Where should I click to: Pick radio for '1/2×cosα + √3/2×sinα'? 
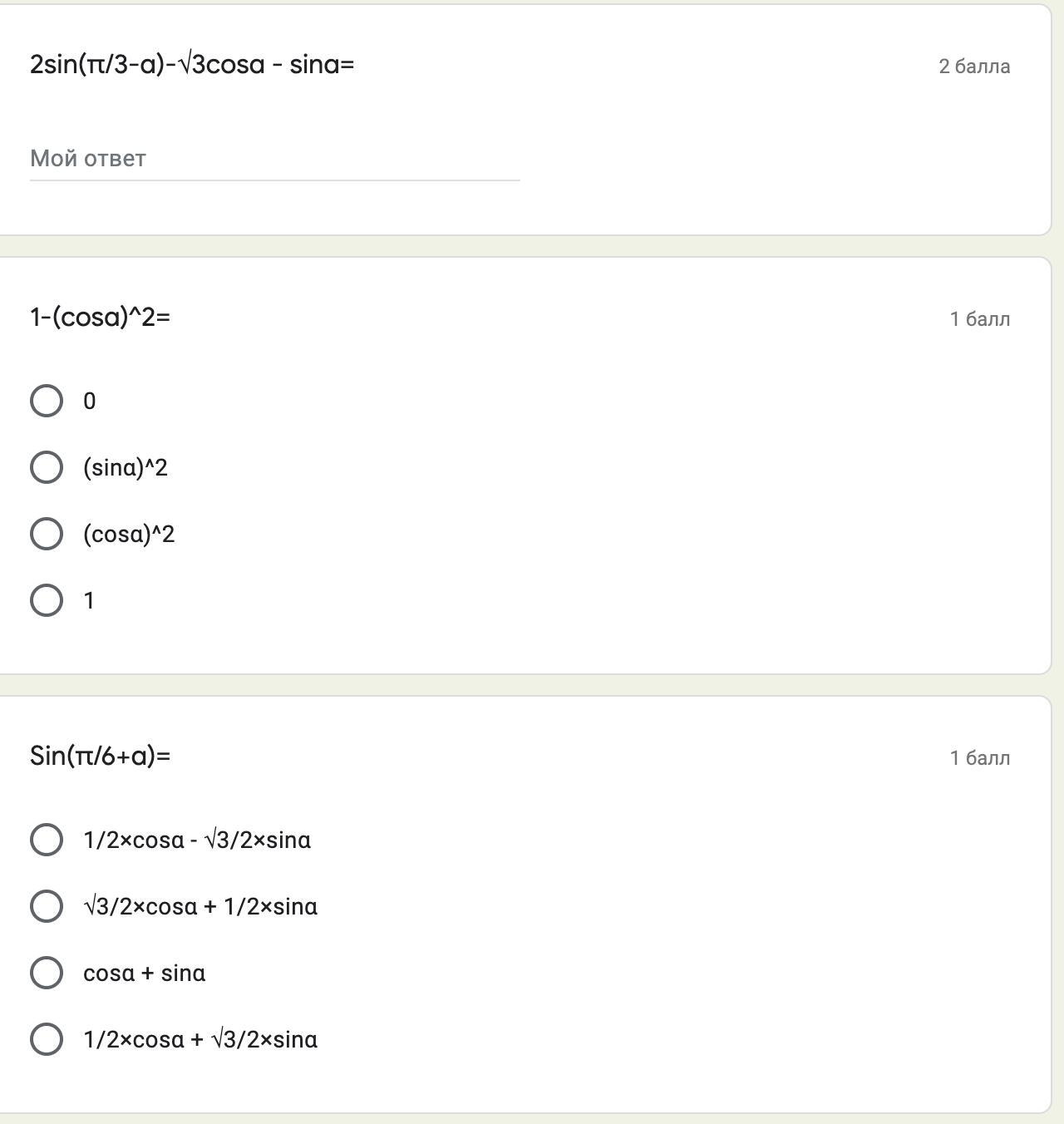click(47, 1039)
